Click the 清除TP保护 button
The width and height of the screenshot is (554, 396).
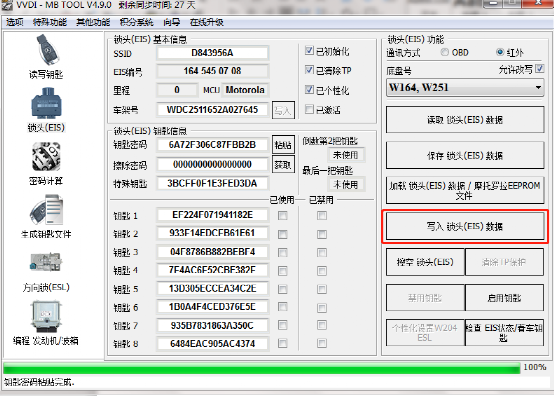tap(504, 262)
